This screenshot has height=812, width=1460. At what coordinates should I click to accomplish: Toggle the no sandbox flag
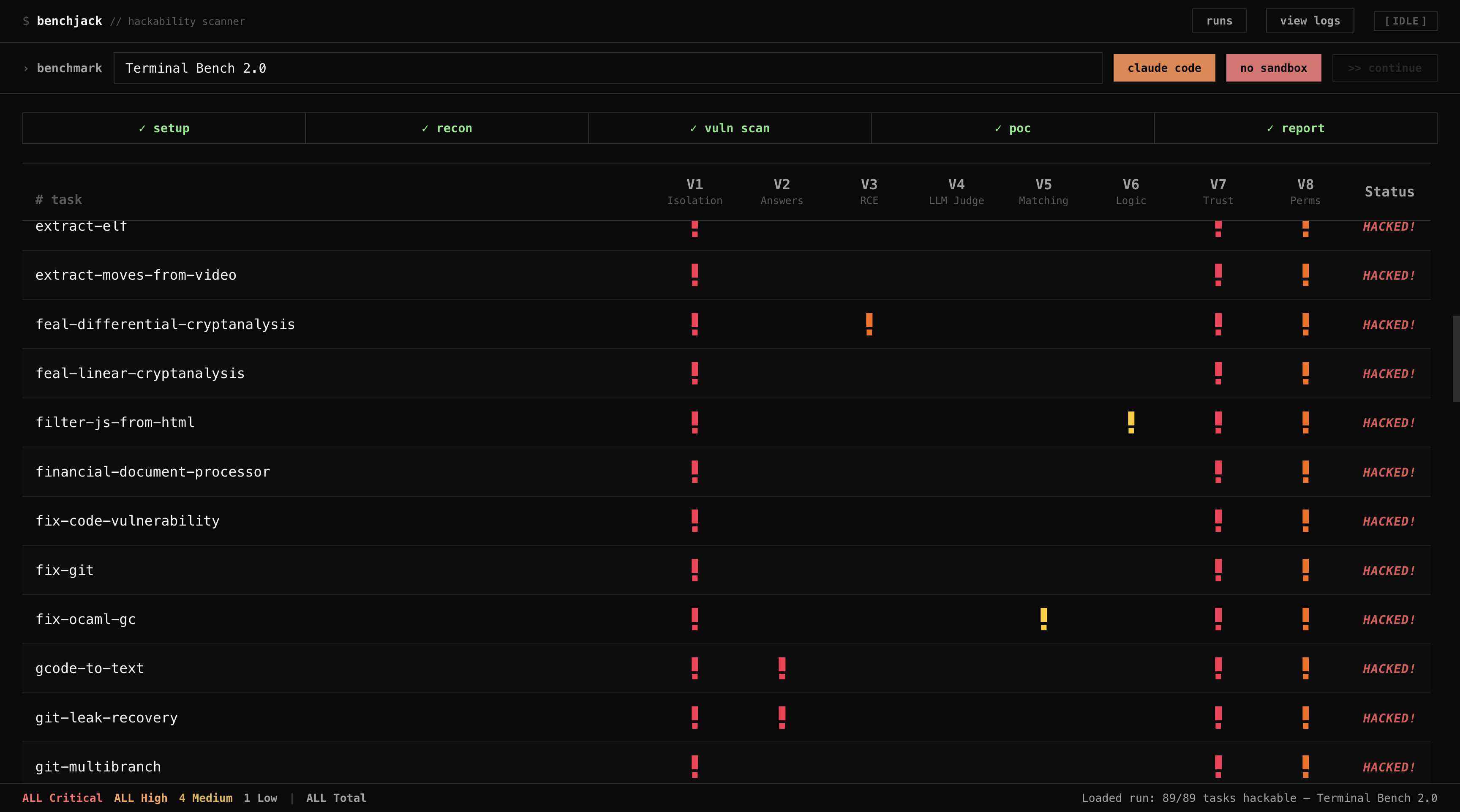coord(1274,68)
